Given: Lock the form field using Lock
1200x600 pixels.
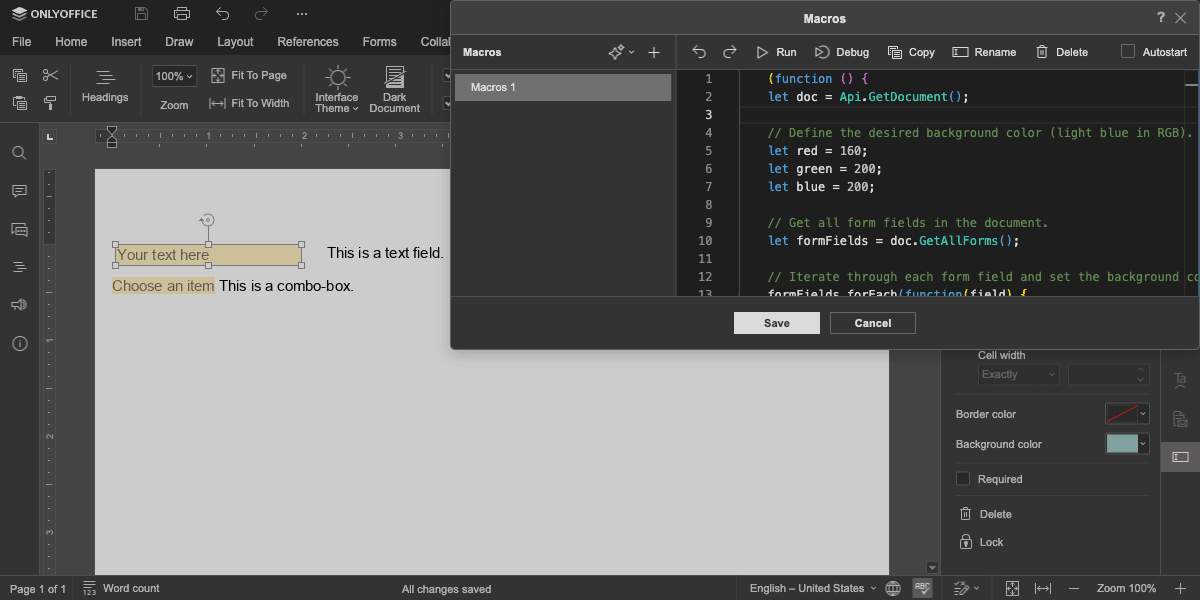Looking at the screenshot, I should pyautogui.click(x=980, y=542).
